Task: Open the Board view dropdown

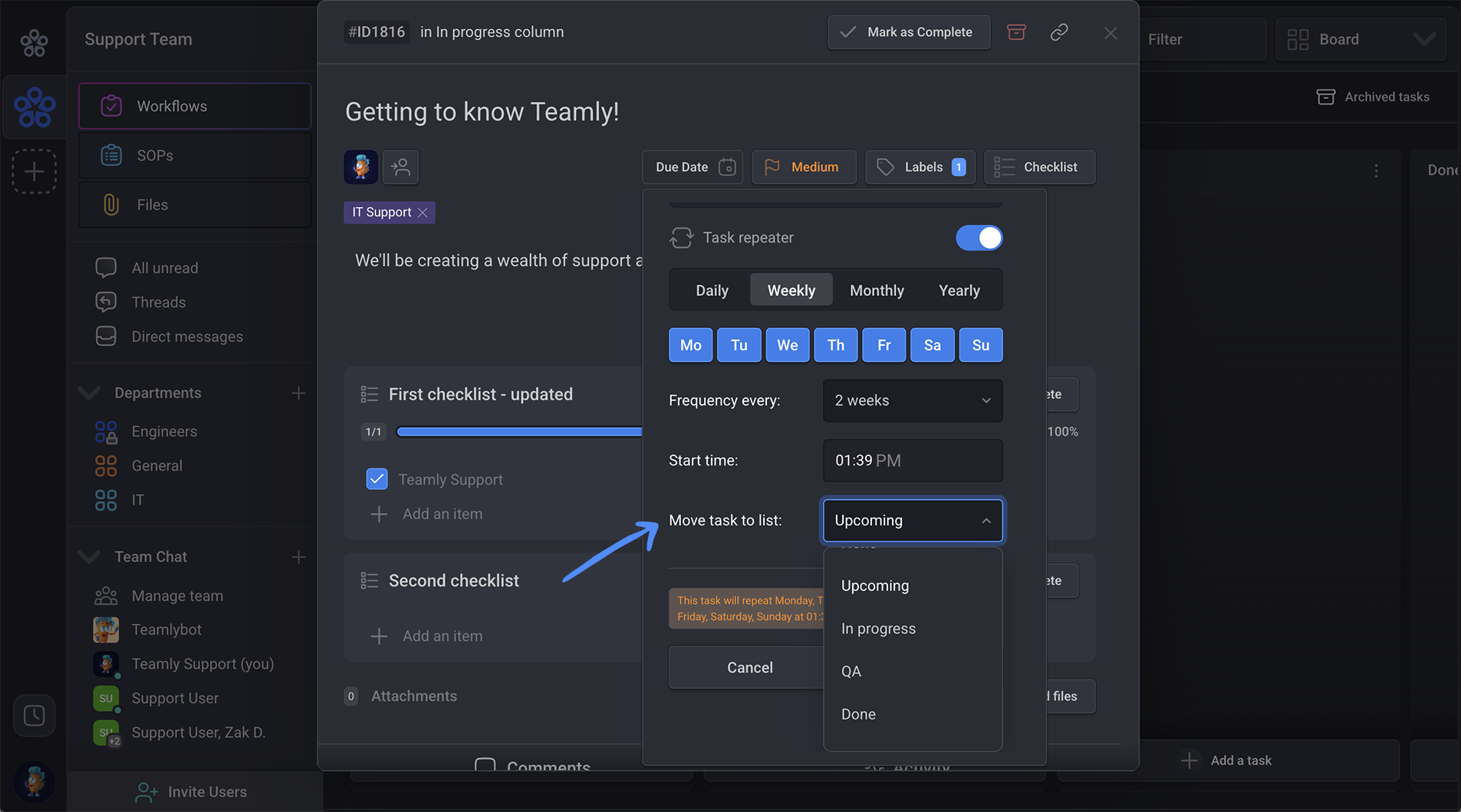Action: (1361, 39)
